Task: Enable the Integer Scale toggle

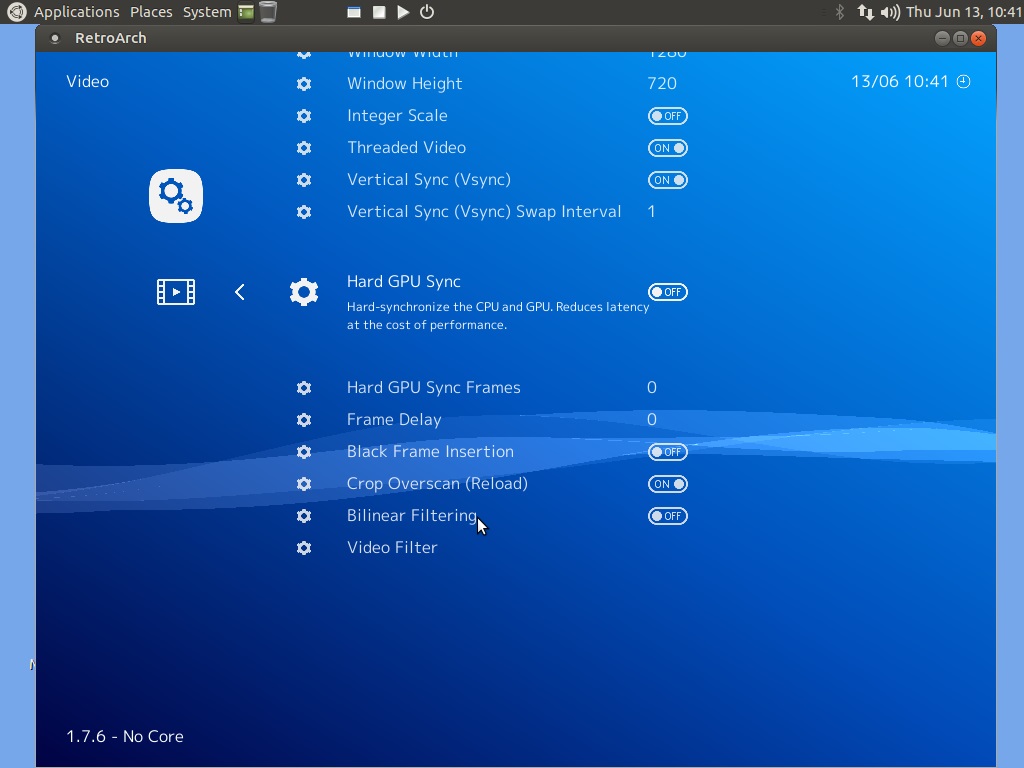Action: click(667, 116)
